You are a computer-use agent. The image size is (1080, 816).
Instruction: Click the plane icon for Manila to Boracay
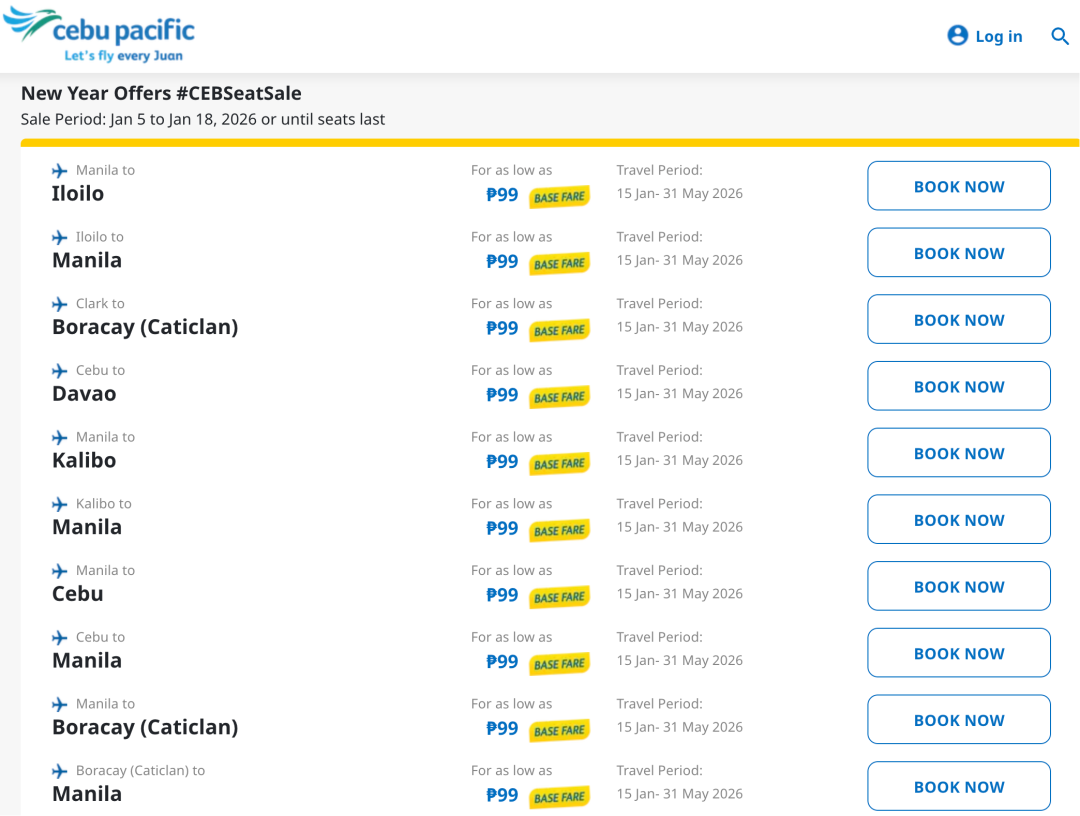pyautogui.click(x=60, y=705)
